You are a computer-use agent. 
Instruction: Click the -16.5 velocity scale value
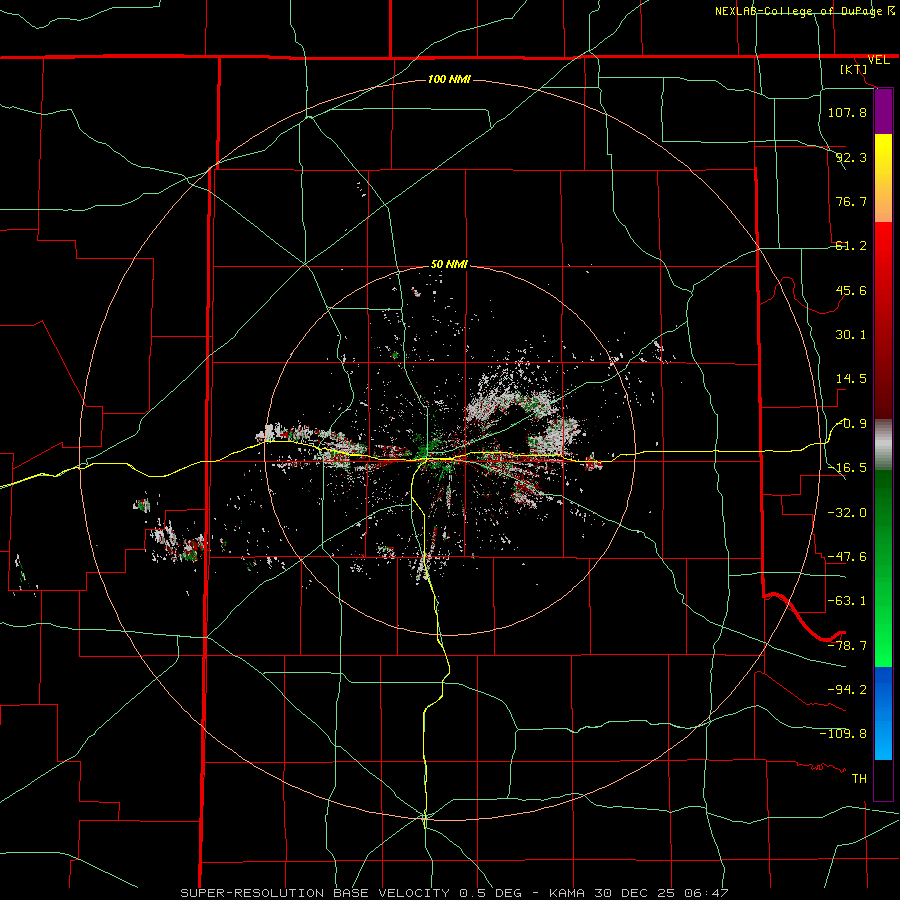pos(847,468)
